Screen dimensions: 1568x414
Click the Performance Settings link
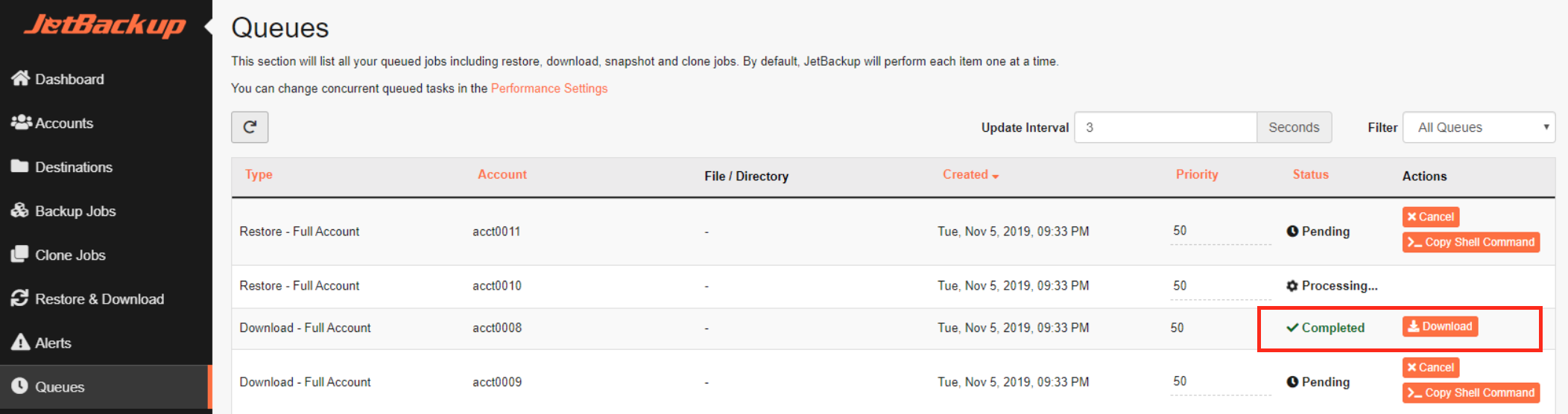point(549,88)
